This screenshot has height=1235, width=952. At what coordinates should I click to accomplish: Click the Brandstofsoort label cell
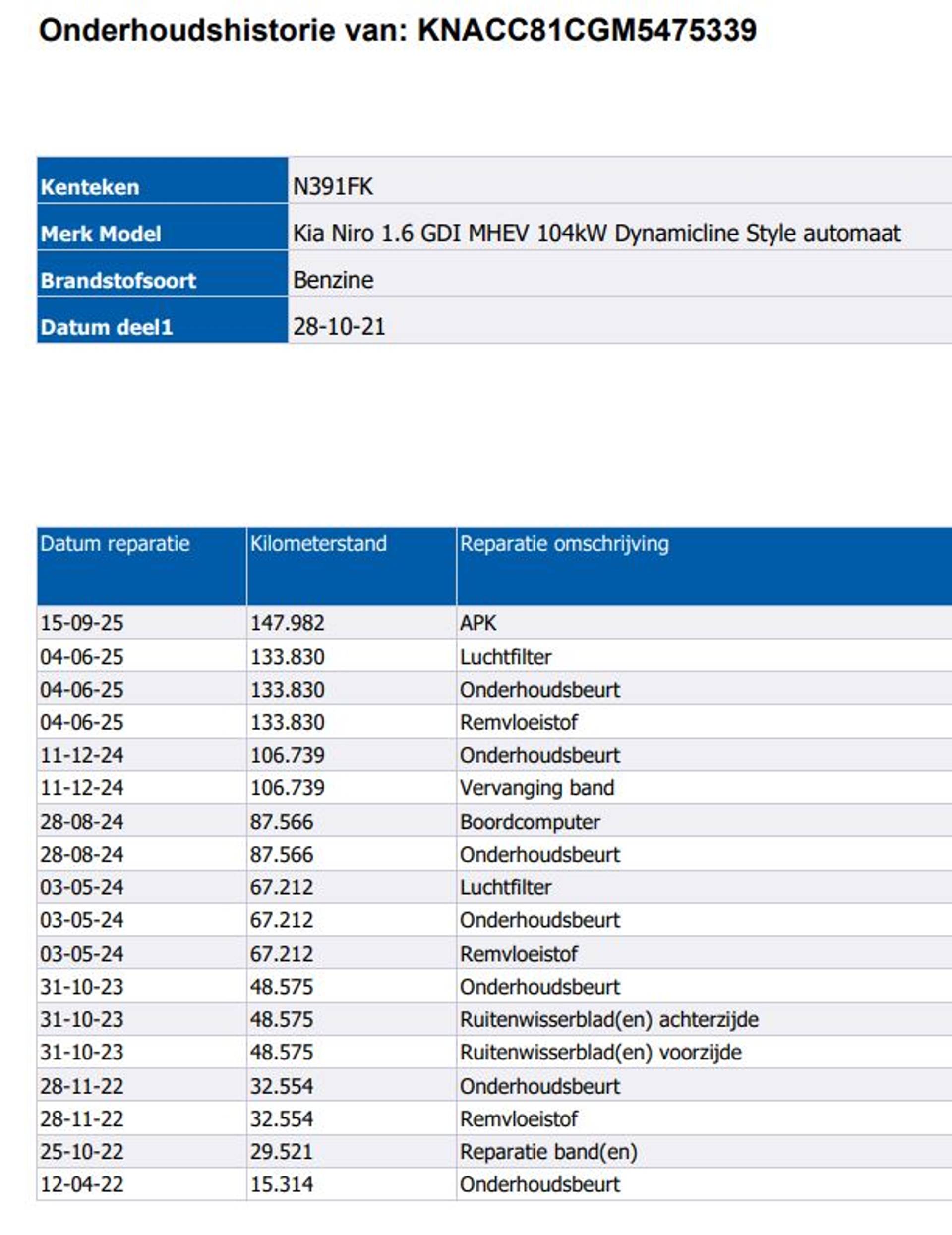click(x=118, y=281)
